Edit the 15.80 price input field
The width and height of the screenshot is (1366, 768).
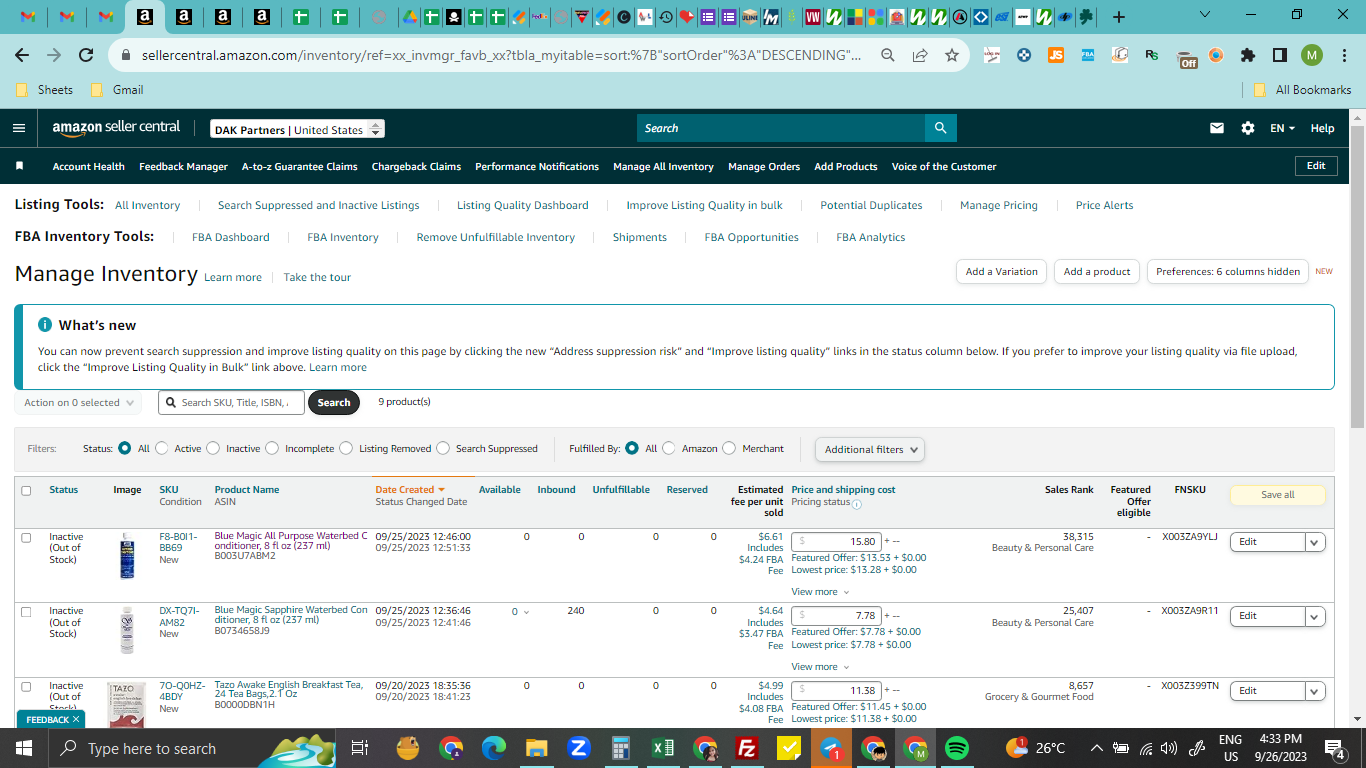(836, 542)
